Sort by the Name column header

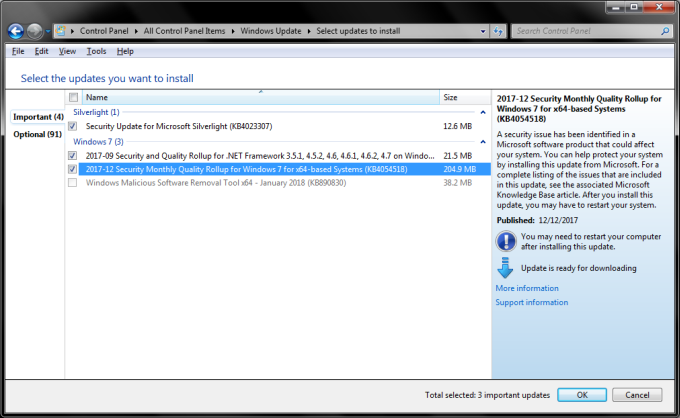(261, 97)
